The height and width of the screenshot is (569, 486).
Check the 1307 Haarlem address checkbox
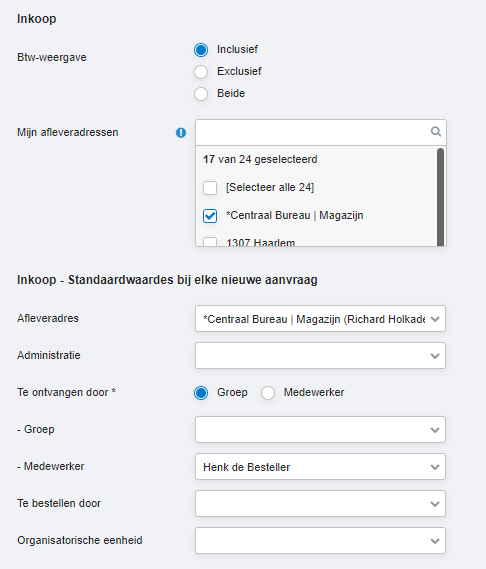[x=210, y=242]
